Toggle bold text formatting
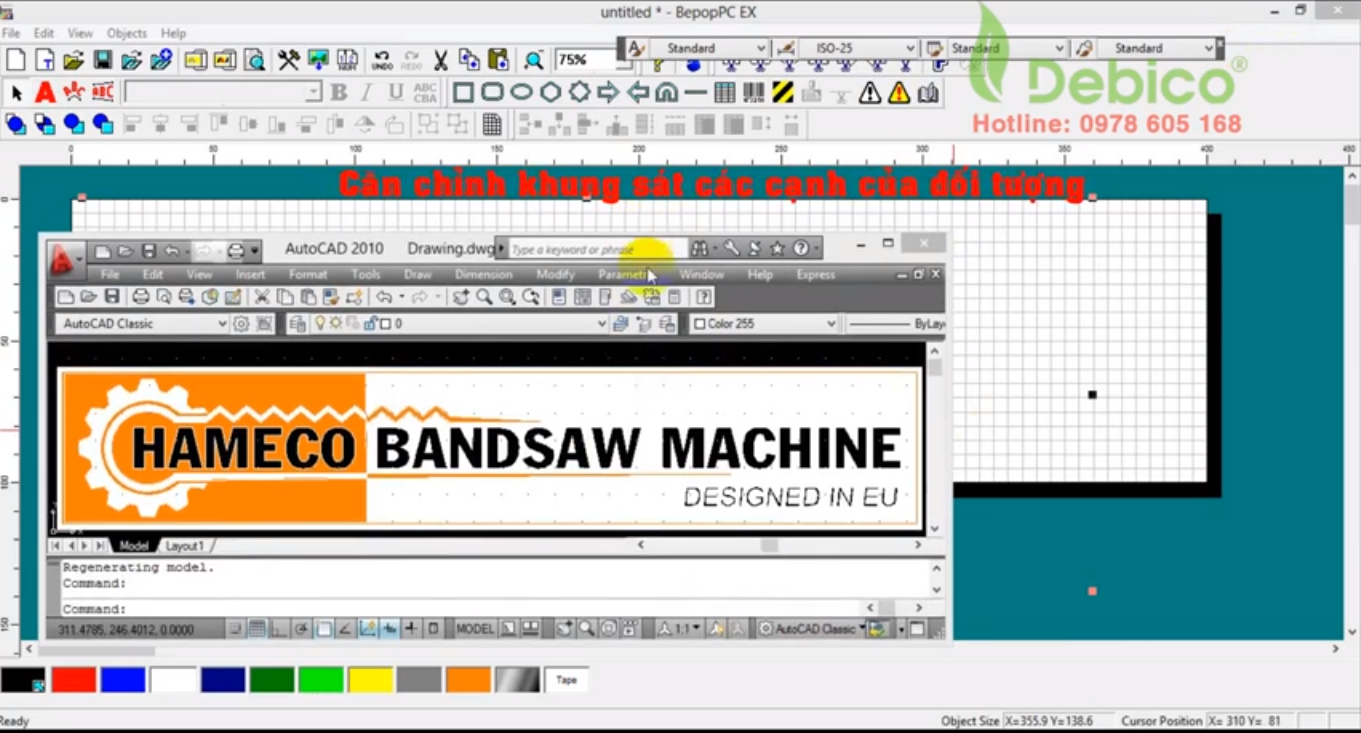 (x=339, y=93)
